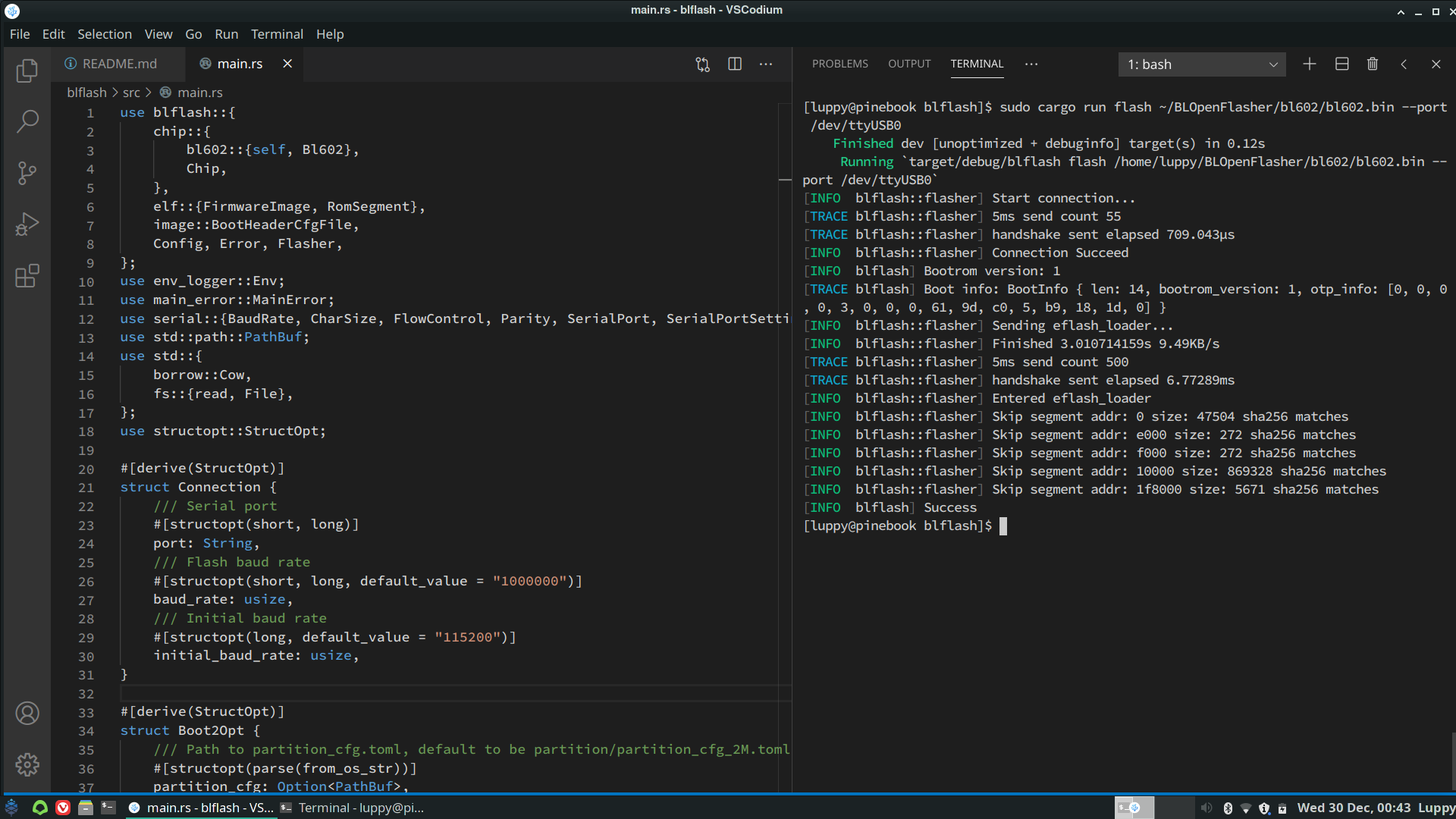Image resolution: width=1456 pixels, height=819 pixels.
Task: Create a new terminal with plus icon
Action: point(1310,64)
